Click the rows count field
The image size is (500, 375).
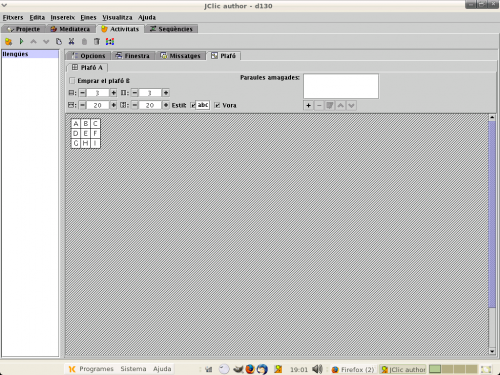point(98,93)
